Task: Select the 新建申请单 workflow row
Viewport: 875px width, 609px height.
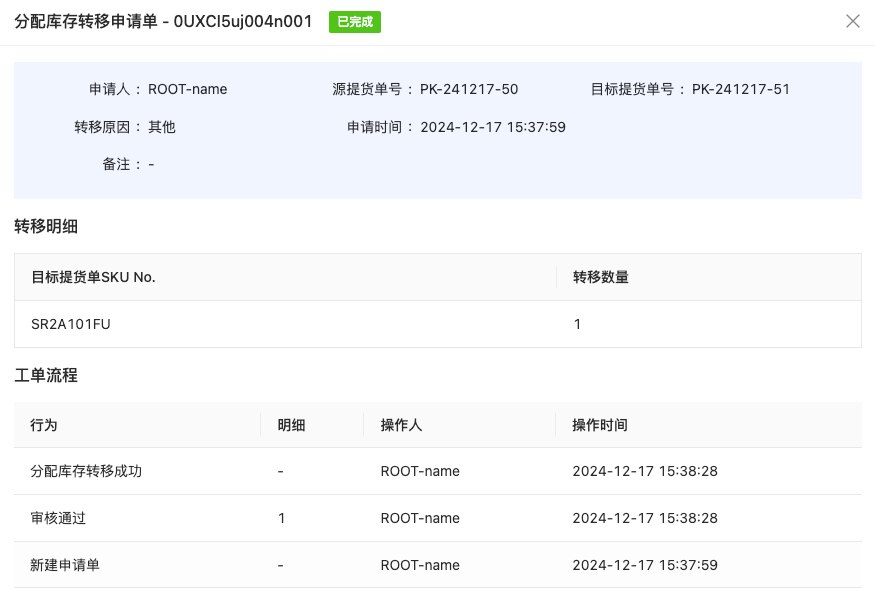Action: tap(65, 565)
